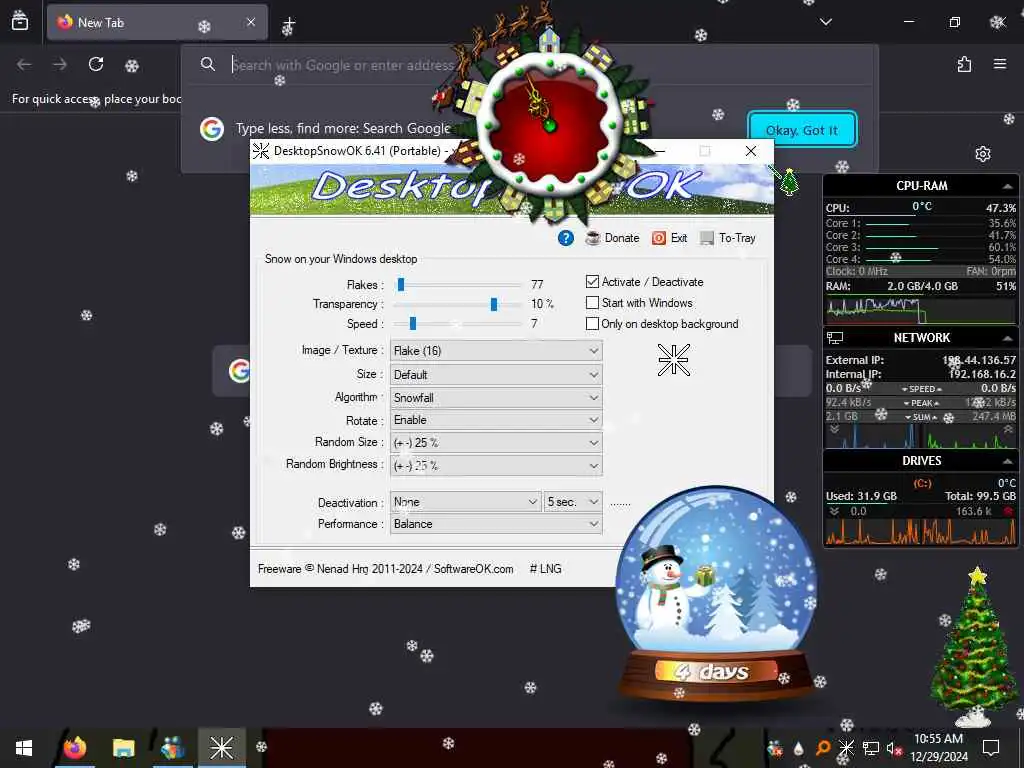This screenshot has height=768, width=1024.
Task: Click the snowflake texture preview image
Action: pos(674,360)
